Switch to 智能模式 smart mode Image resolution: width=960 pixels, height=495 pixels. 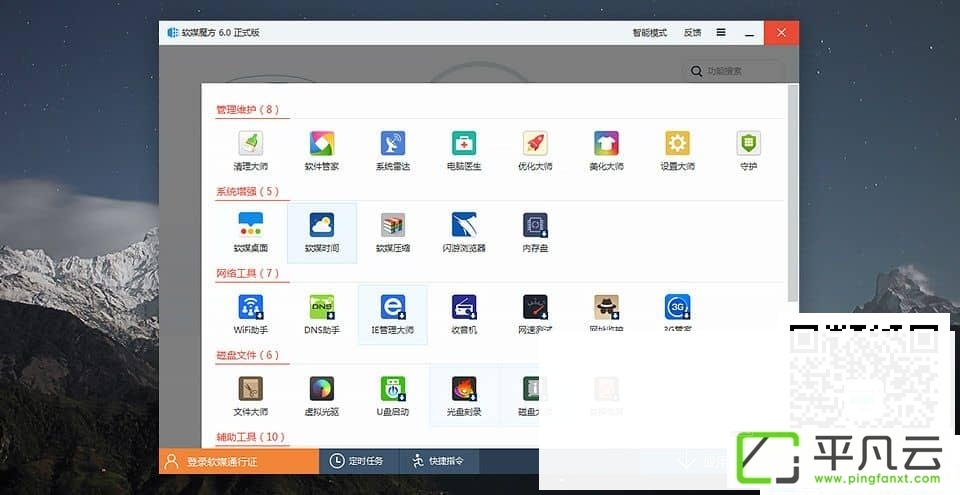pyautogui.click(x=650, y=32)
